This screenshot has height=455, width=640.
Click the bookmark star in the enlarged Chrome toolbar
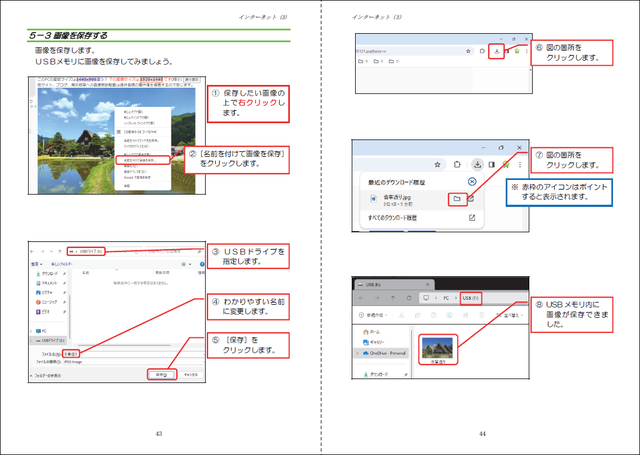(438, 164)
